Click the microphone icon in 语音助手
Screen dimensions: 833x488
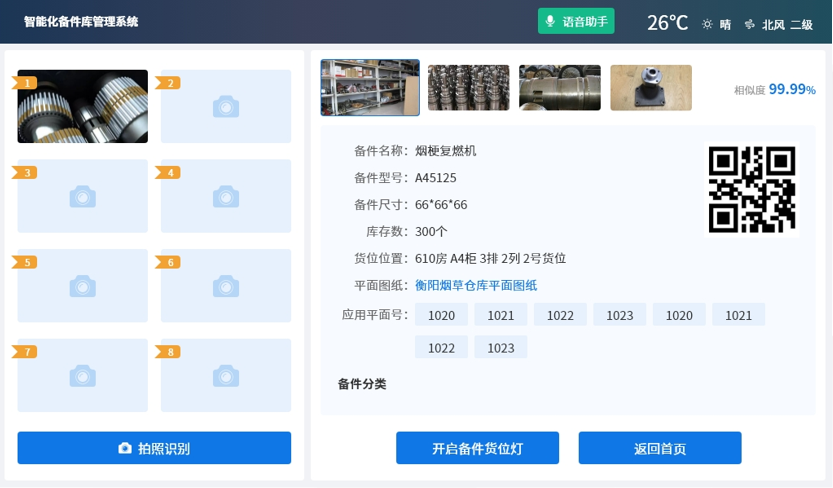550,21
